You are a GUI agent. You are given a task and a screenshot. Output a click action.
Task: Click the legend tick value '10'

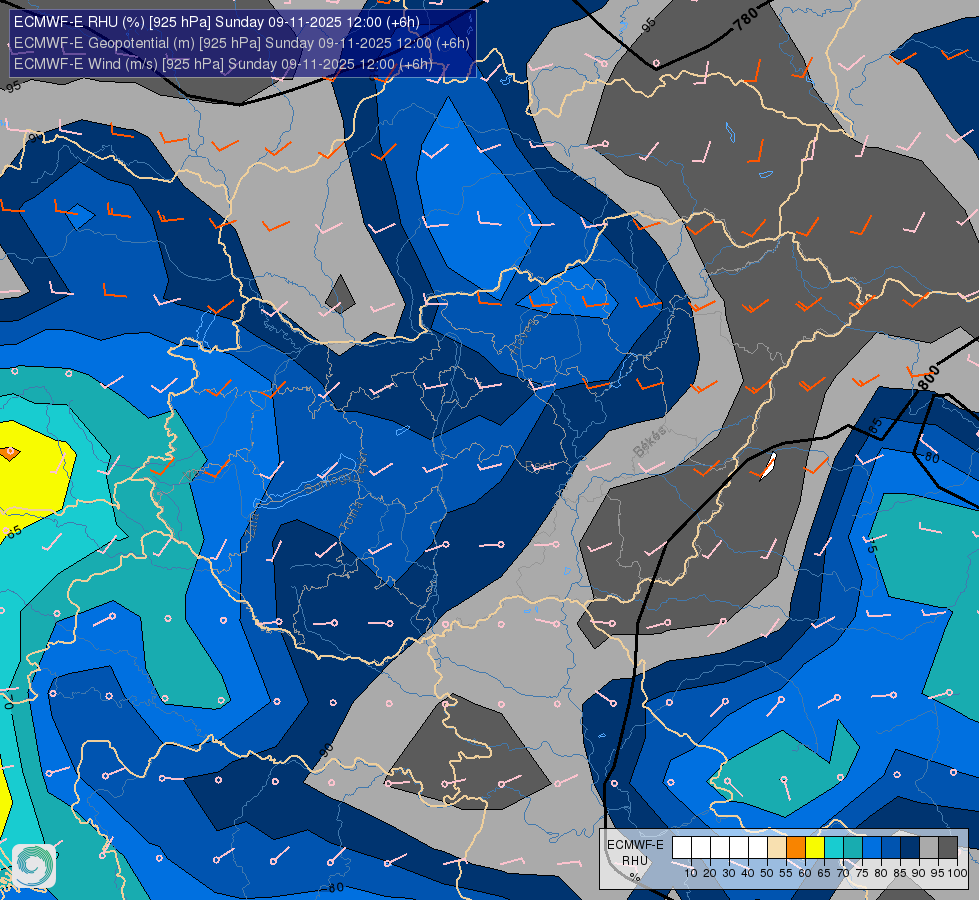(691, 873)
